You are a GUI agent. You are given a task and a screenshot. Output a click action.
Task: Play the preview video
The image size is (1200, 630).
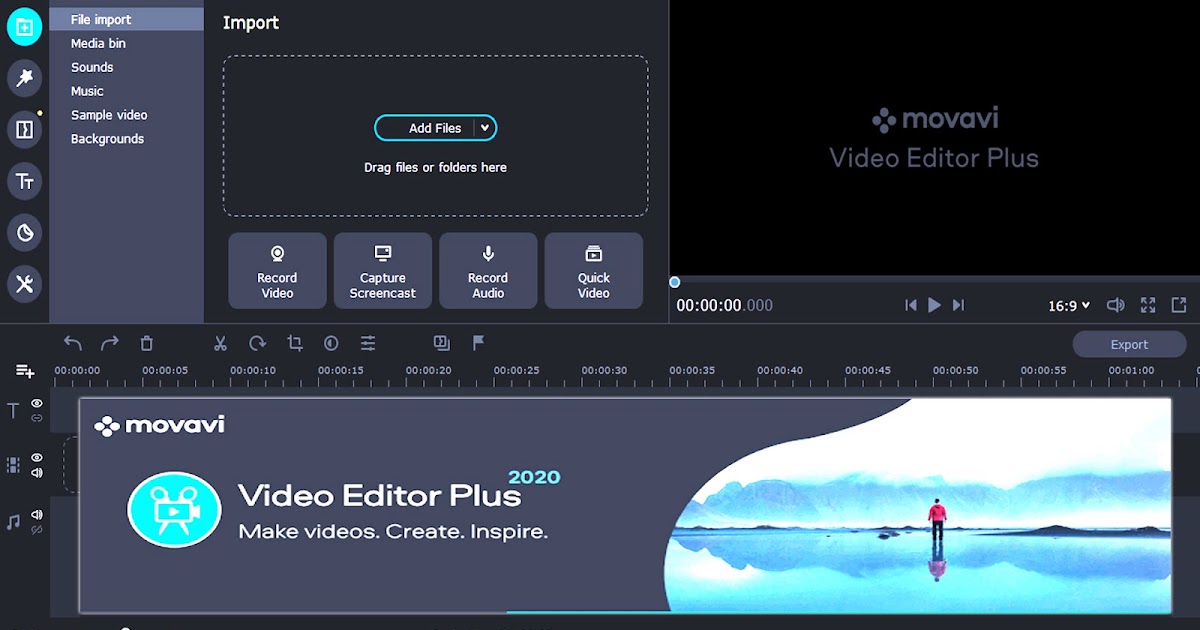click(x=934, y=305)
